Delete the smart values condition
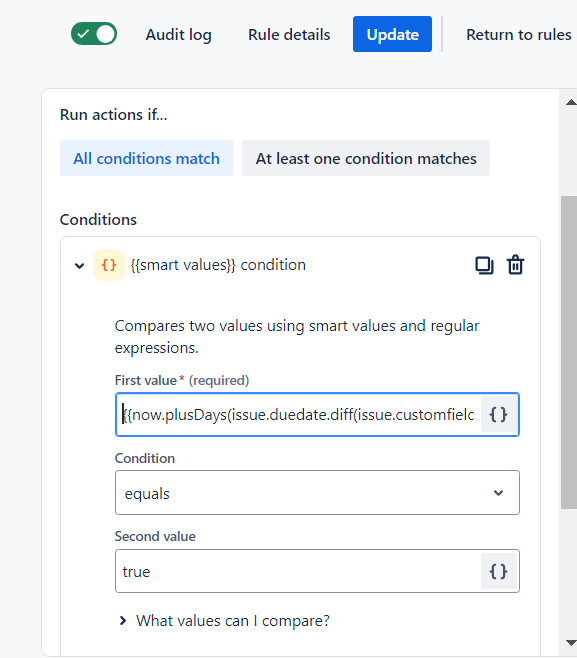This screenshot has width=577, height=658. [515, 265]
